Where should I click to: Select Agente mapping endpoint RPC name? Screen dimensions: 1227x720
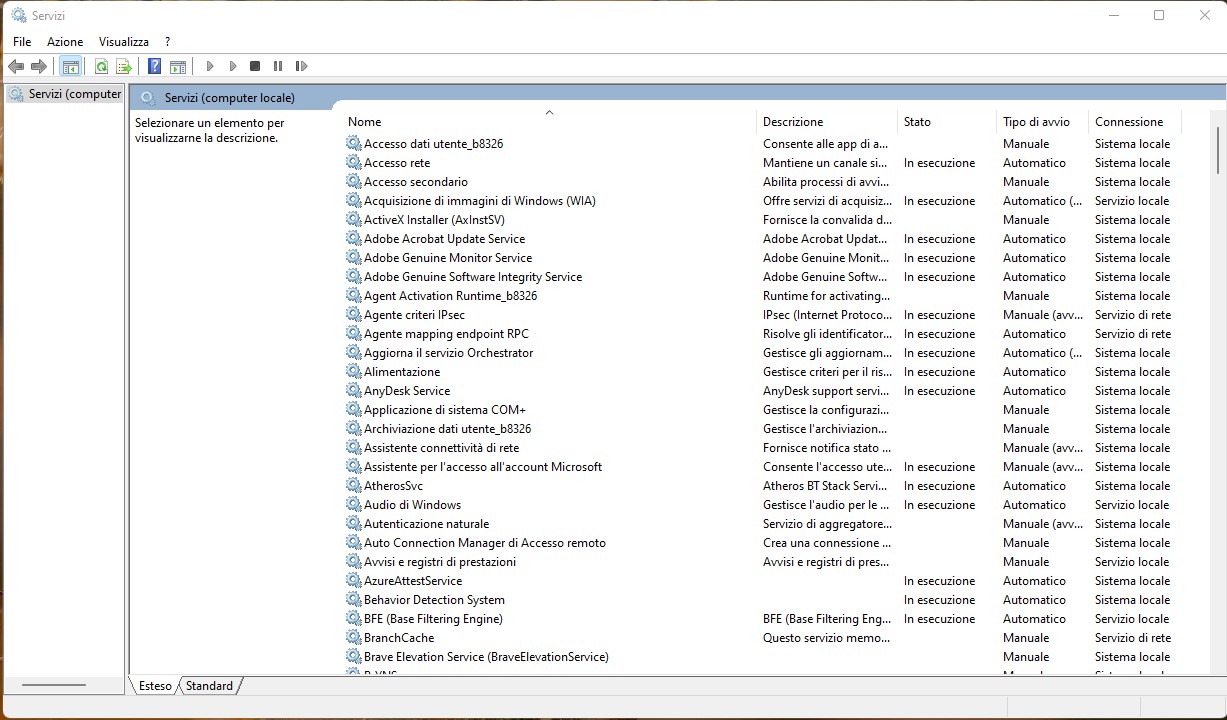[446, 334]
